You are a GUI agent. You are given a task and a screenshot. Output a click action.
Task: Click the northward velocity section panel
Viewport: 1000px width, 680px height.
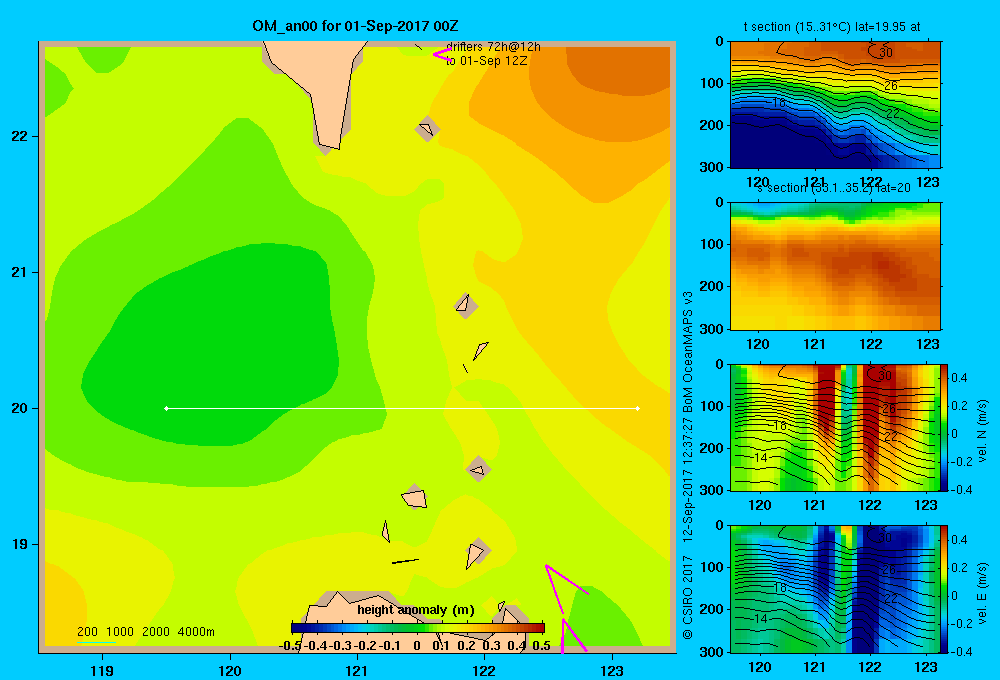point(835,427)
